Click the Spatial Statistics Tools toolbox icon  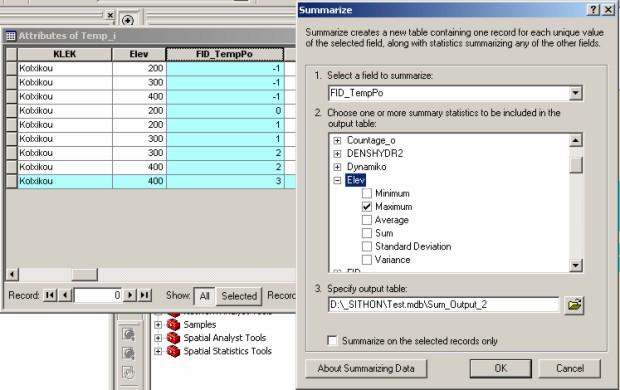point(173,351)
